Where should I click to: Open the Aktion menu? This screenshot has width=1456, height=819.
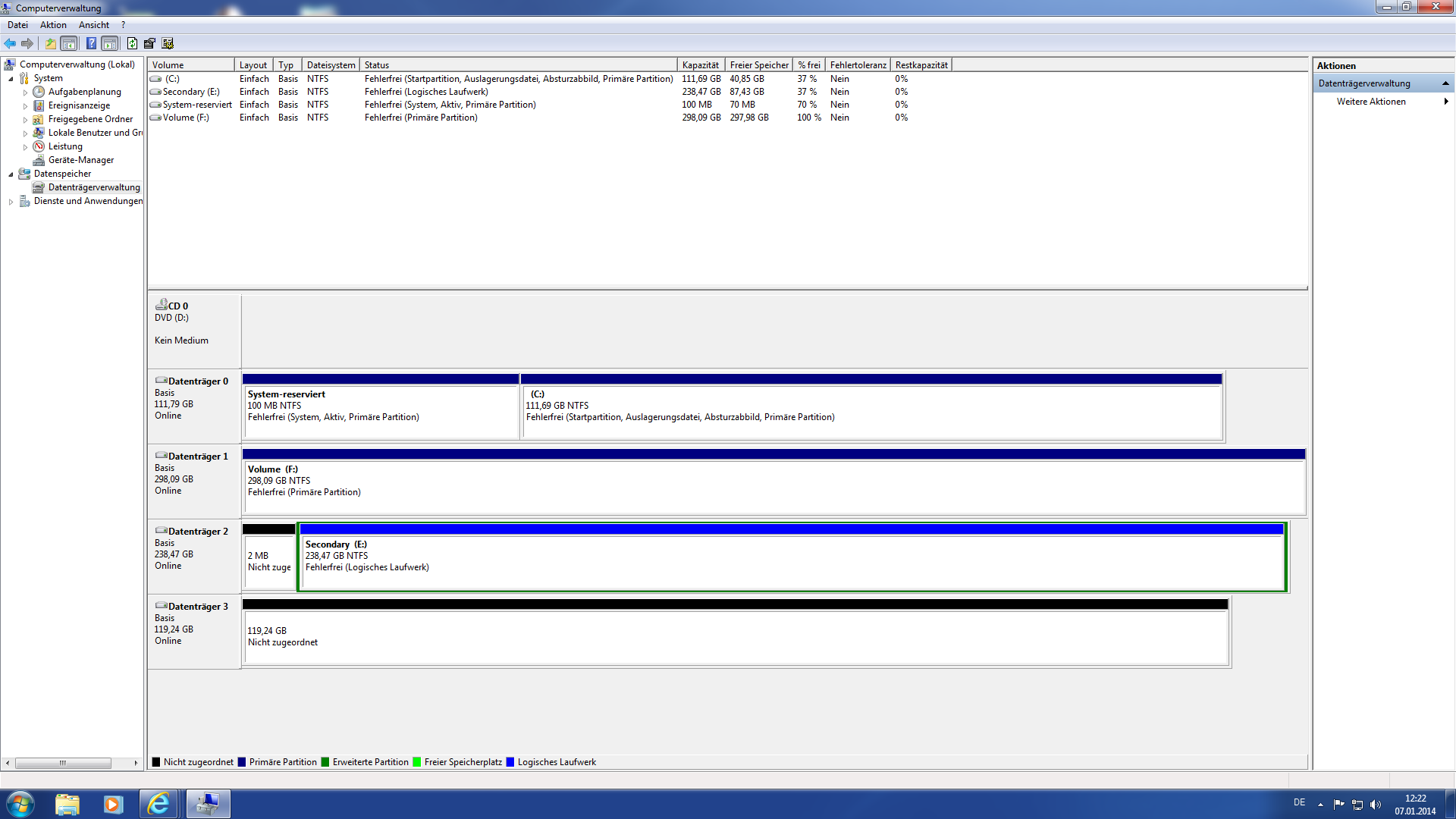pyautogui.click(x=53, y=25)
